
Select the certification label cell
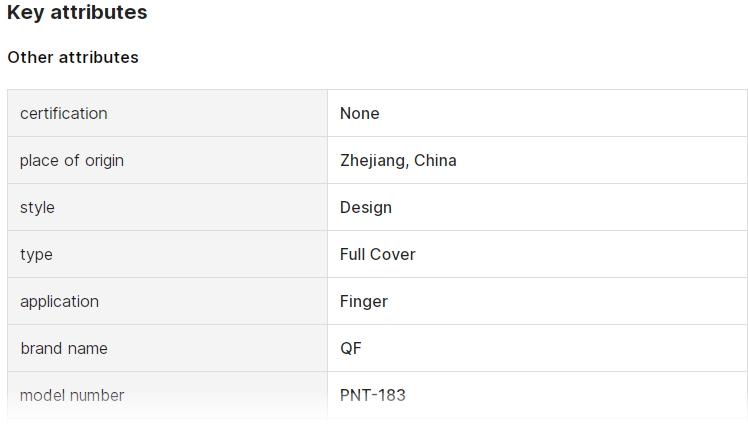[x=167, y=114]
